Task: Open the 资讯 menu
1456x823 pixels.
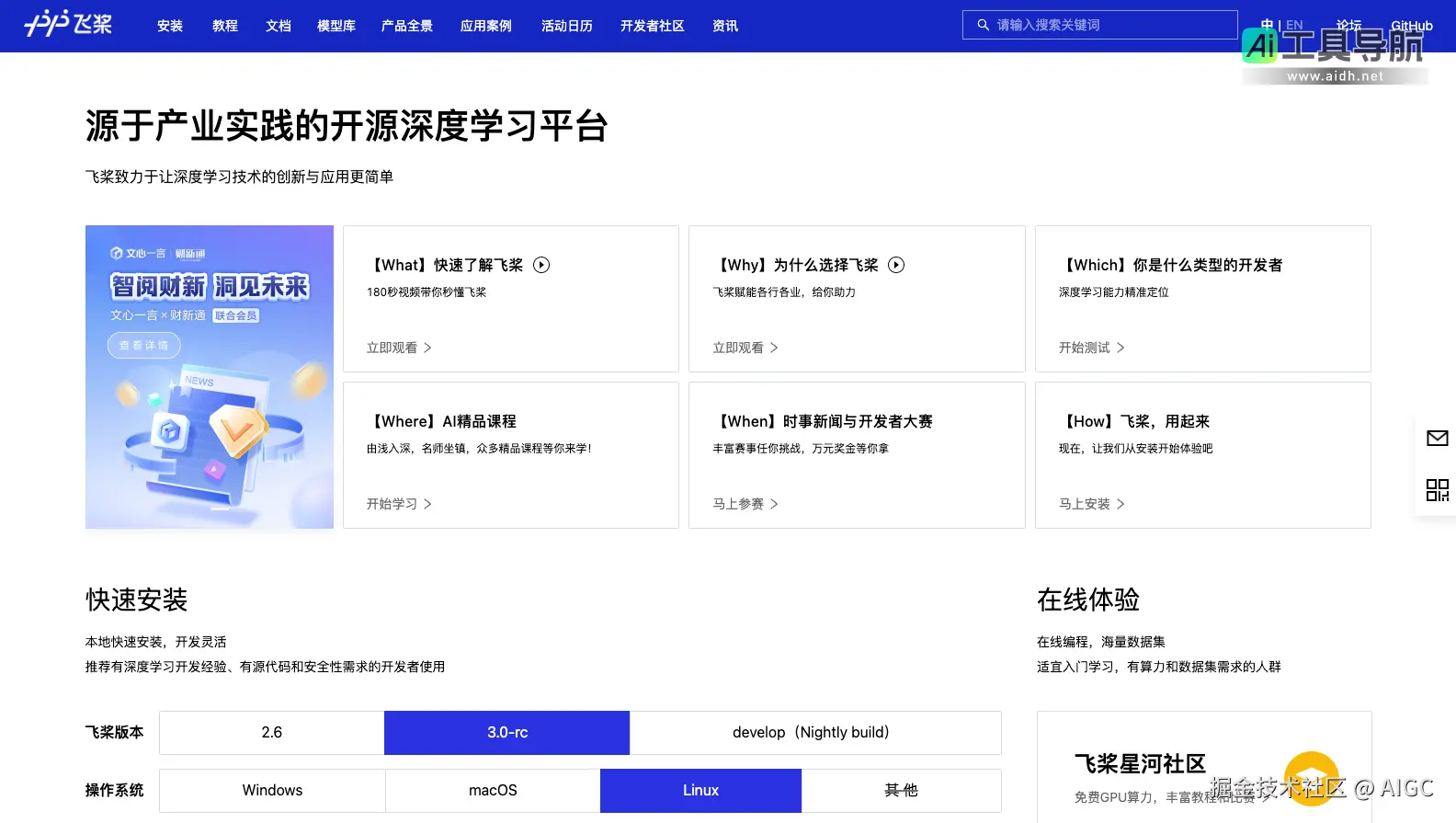Action: 725,26
